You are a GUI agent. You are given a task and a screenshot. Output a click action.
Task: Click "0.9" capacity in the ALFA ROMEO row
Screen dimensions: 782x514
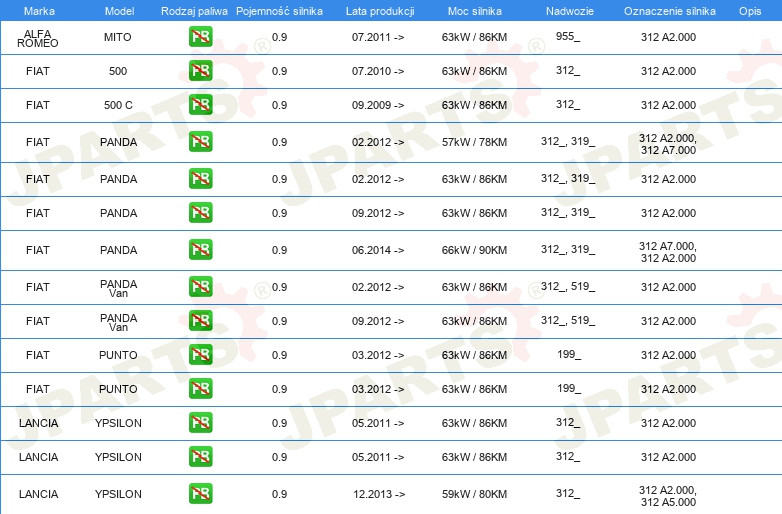point(279,37)
